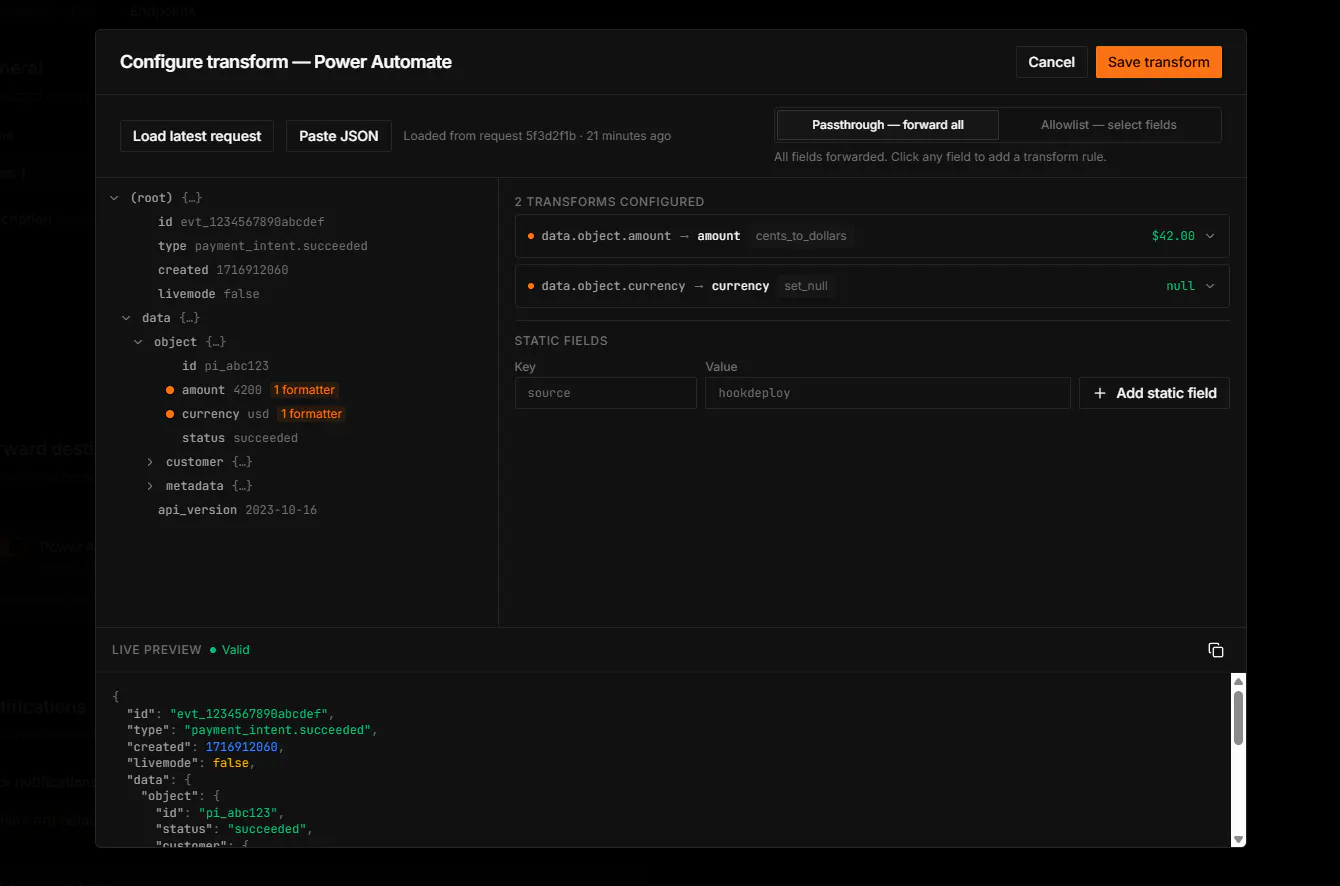The height and width of the screenshot is (886, 1340).
Task: Click the cents_to_dollars formatter tag
Action: (x=801, y=236)
